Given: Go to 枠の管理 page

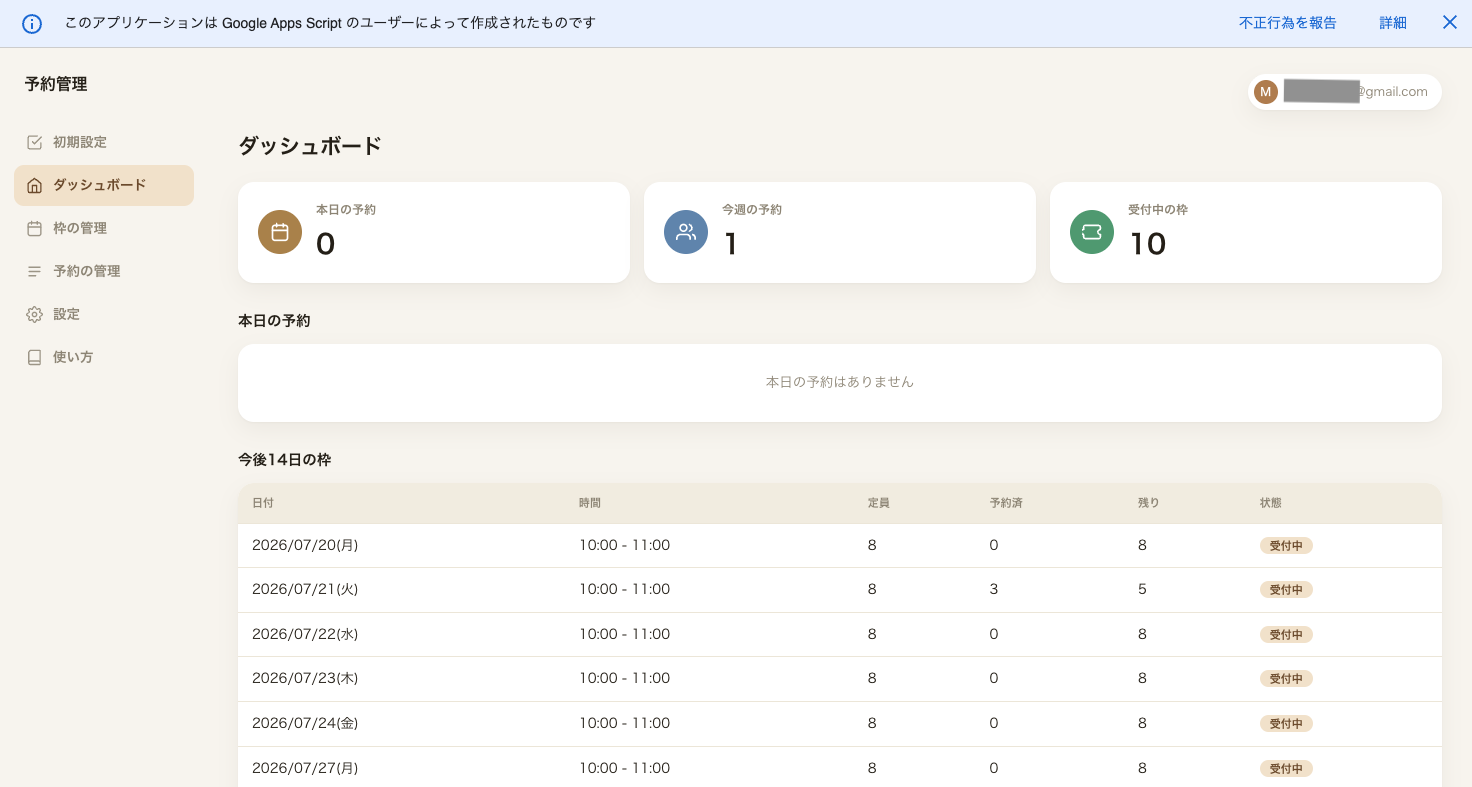Looking at the screenshot, I should click(104, 228).
